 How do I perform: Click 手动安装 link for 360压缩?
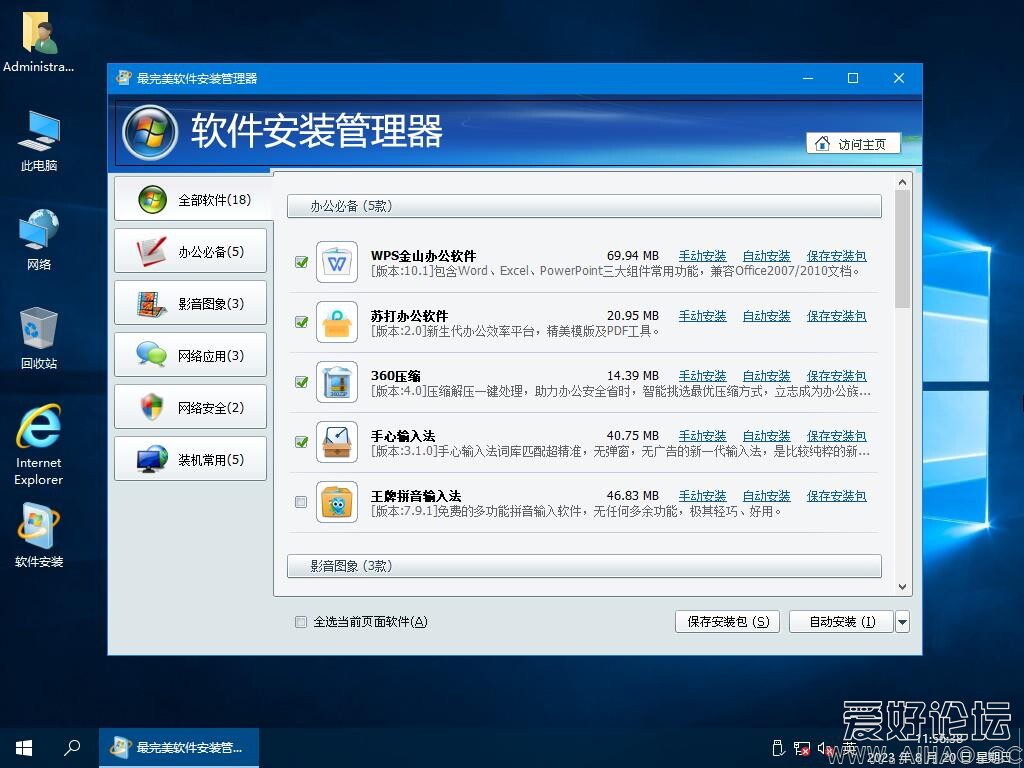(x=702, y=376)
